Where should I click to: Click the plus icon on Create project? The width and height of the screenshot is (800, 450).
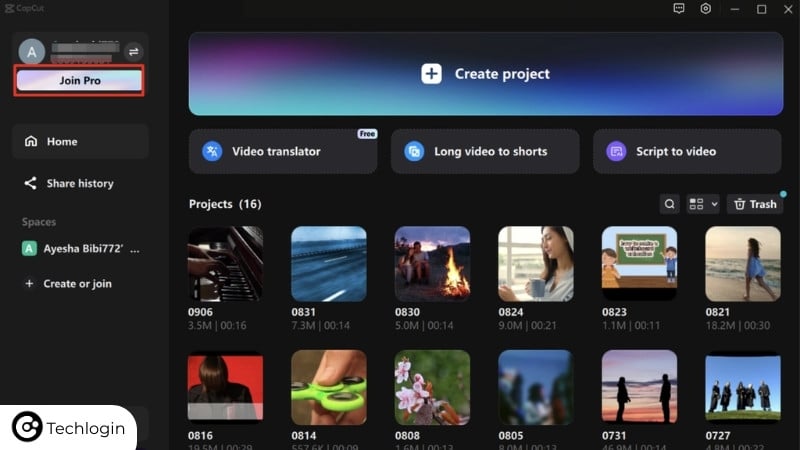[x=431, y=74]
